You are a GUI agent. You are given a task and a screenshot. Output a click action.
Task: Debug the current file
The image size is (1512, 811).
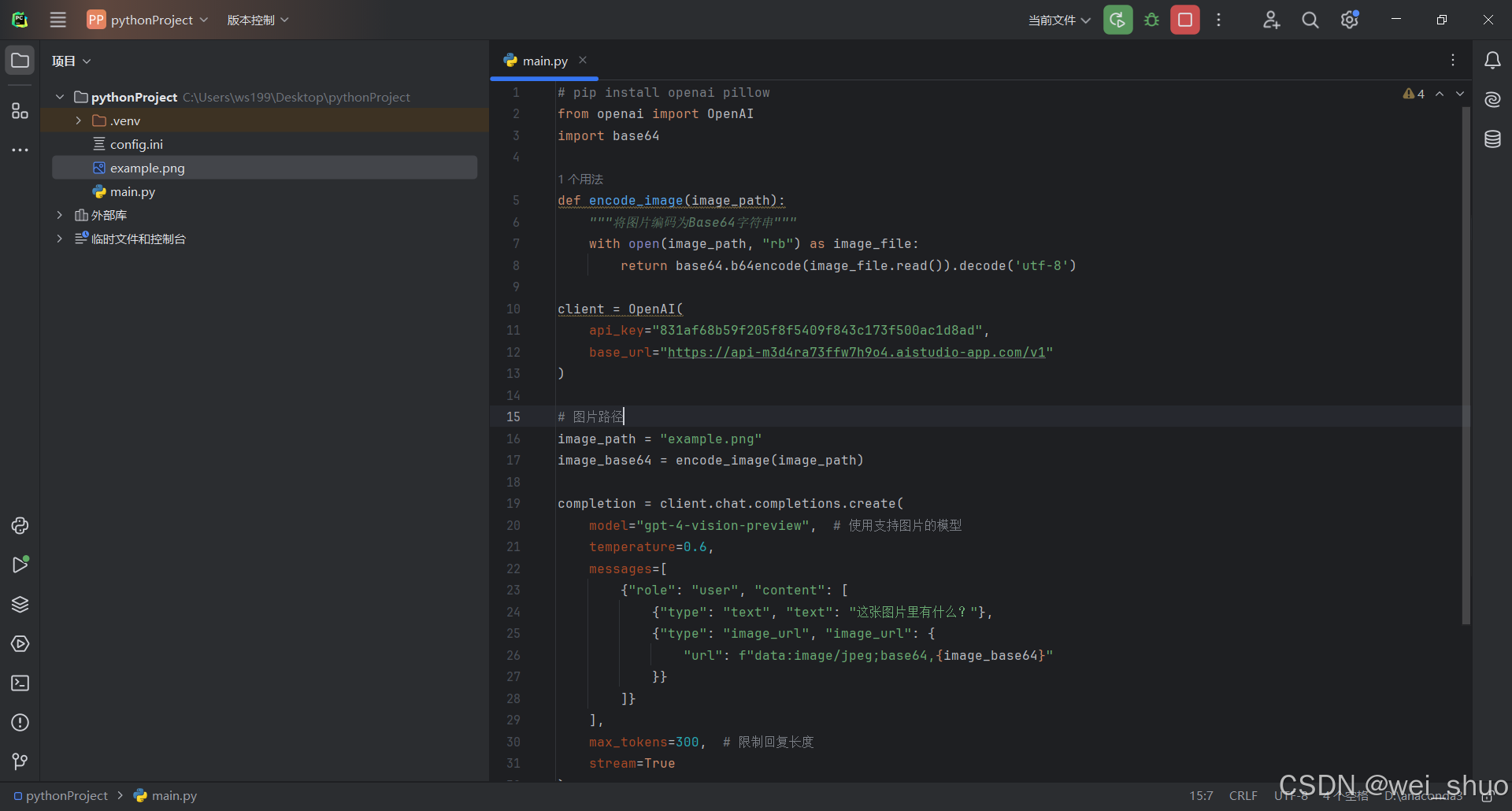[1151, 20]
